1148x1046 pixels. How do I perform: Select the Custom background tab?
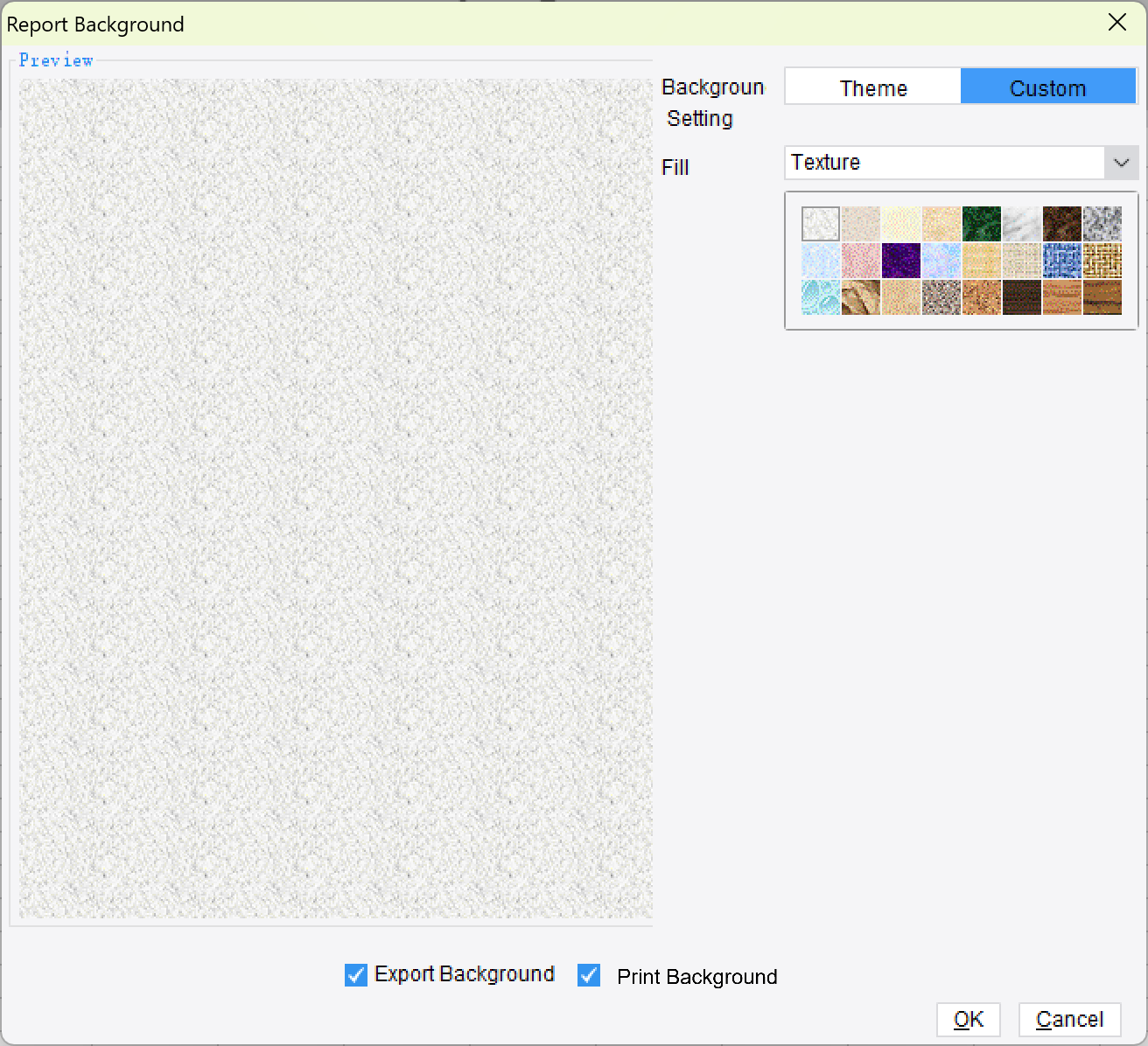[1047, 87]
